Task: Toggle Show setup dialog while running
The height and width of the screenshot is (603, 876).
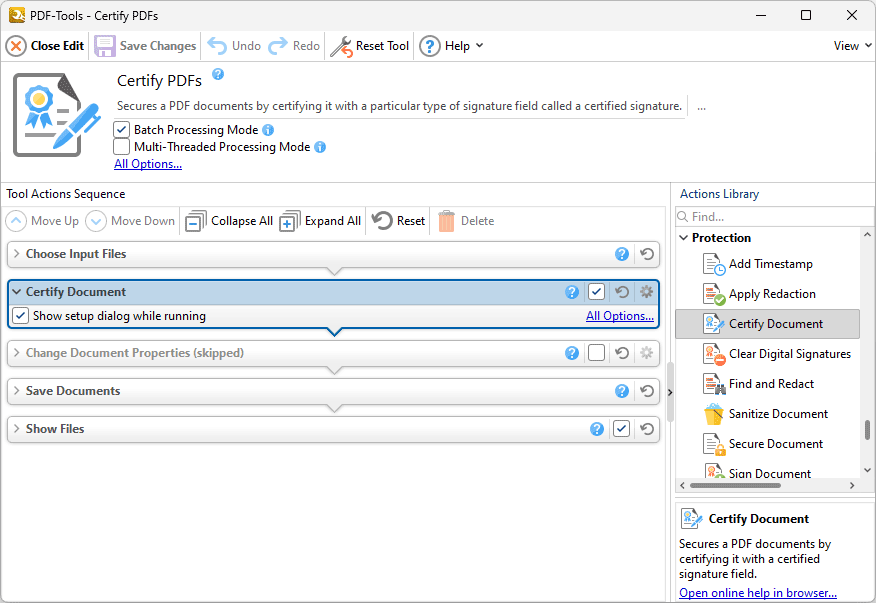Action: pos(21,316)
